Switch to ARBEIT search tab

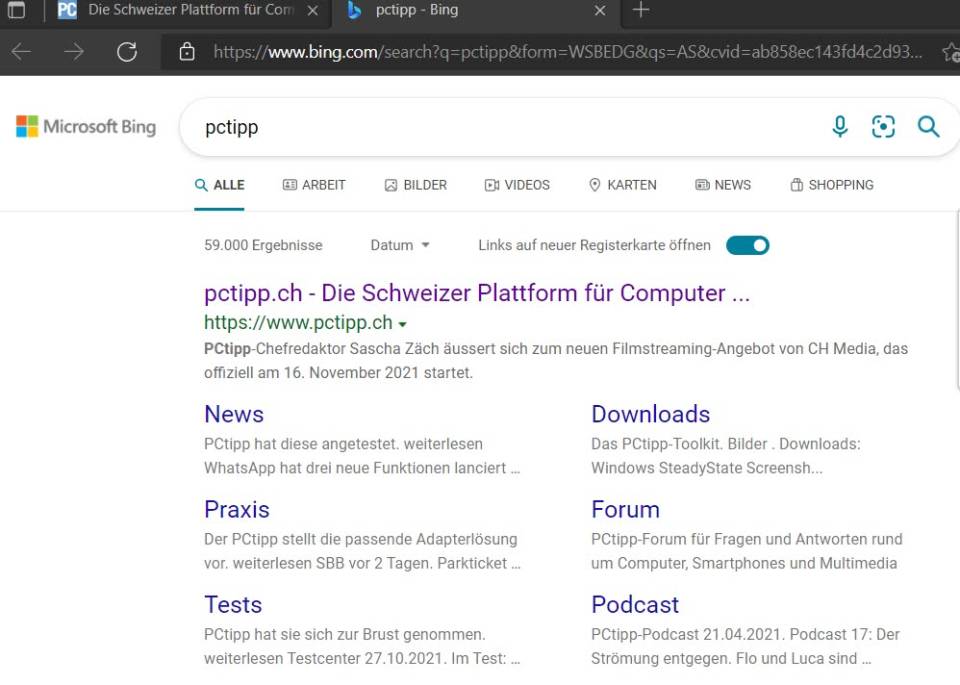314,185
